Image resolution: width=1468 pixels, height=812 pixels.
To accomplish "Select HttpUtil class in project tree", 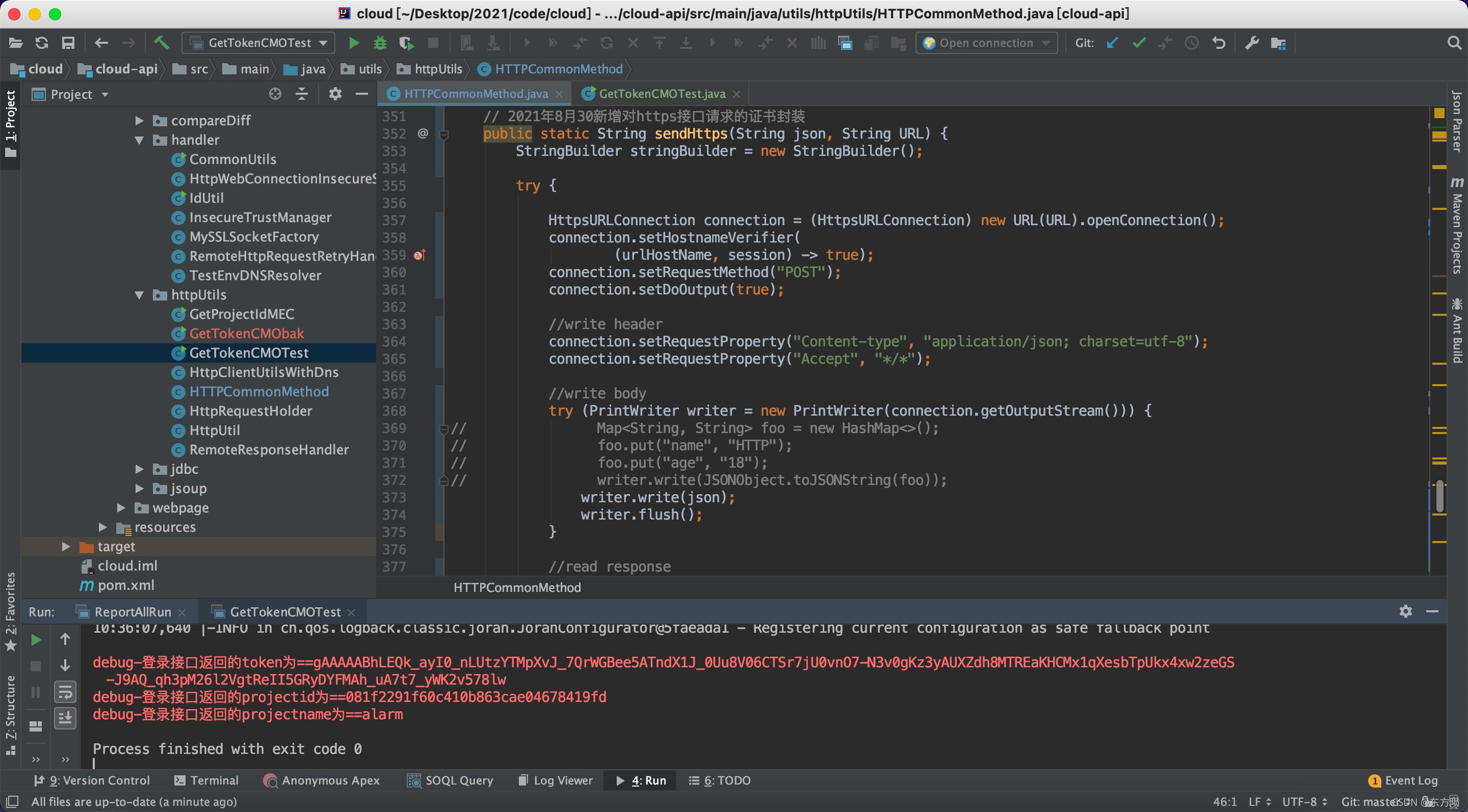I will click(214, 430).
